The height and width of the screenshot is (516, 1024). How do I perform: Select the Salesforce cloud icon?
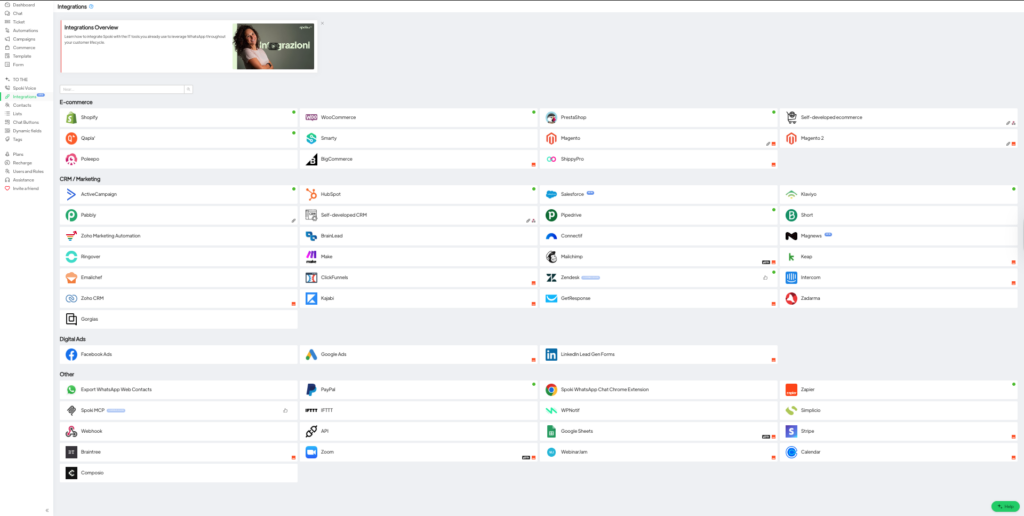click(551, 194)
